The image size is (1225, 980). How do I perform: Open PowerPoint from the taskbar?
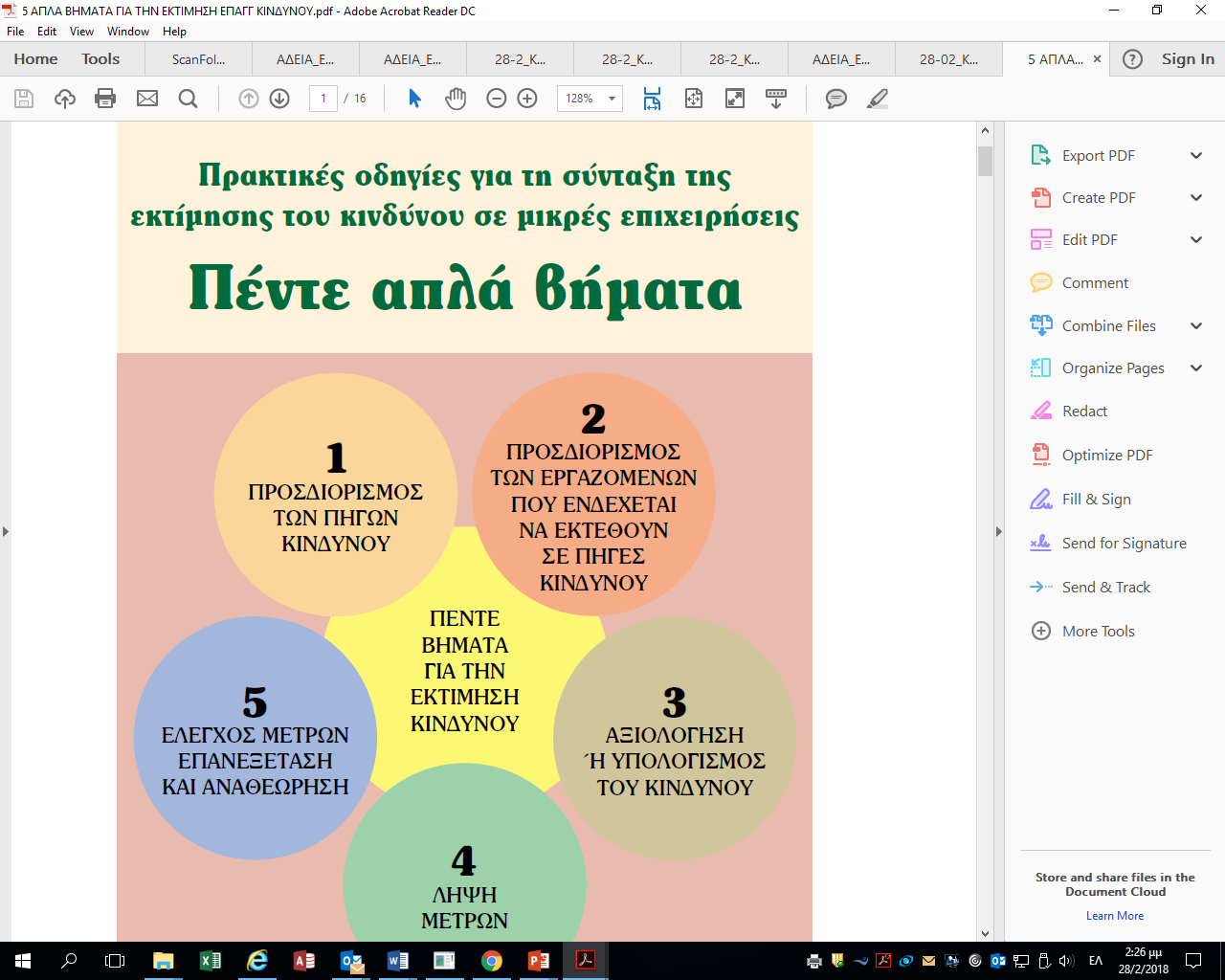539,961
